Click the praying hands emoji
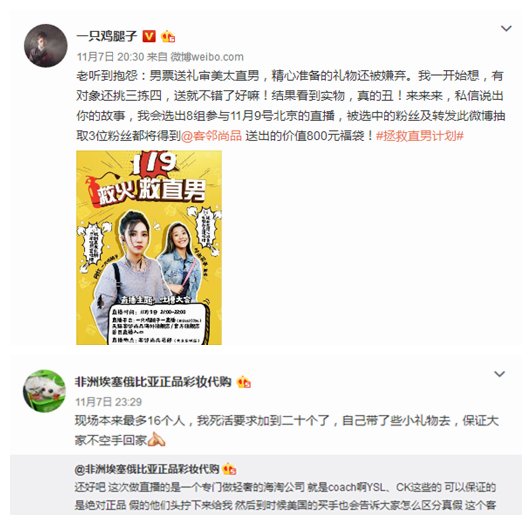Screen dimensions: 532x525 click(x=157, y=440)
